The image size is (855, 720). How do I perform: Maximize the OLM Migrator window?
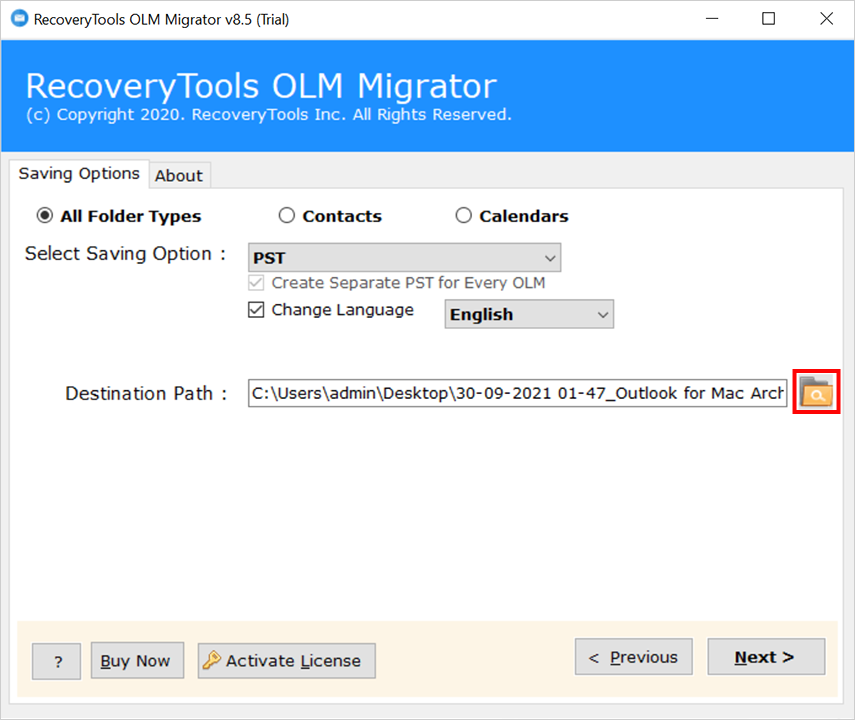[x=769, y=19]
